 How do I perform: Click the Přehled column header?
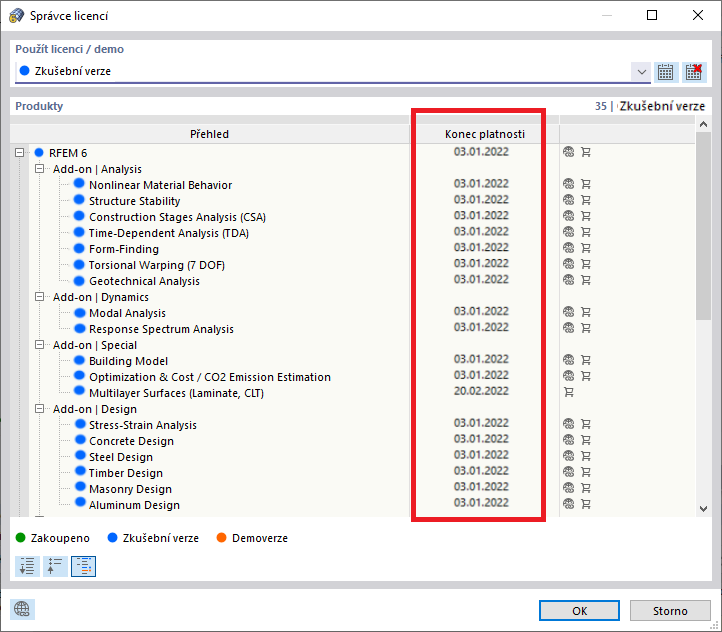210,134
